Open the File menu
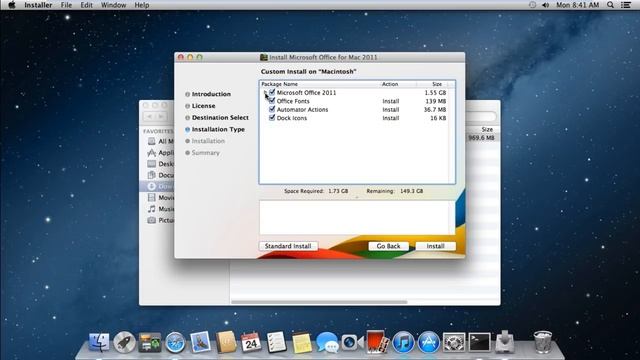The height and width of the screenshot is (360, 640). 66,5
